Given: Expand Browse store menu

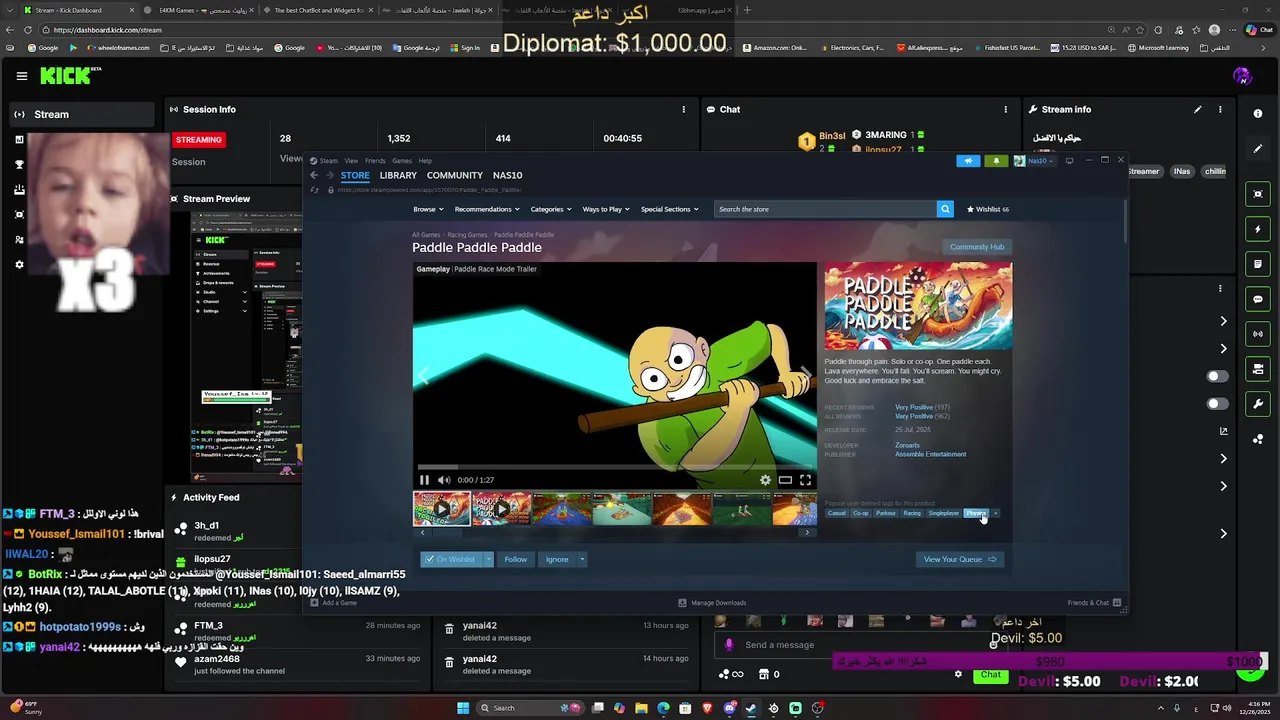Looking at the screenshot, I should tap(428, 209).
